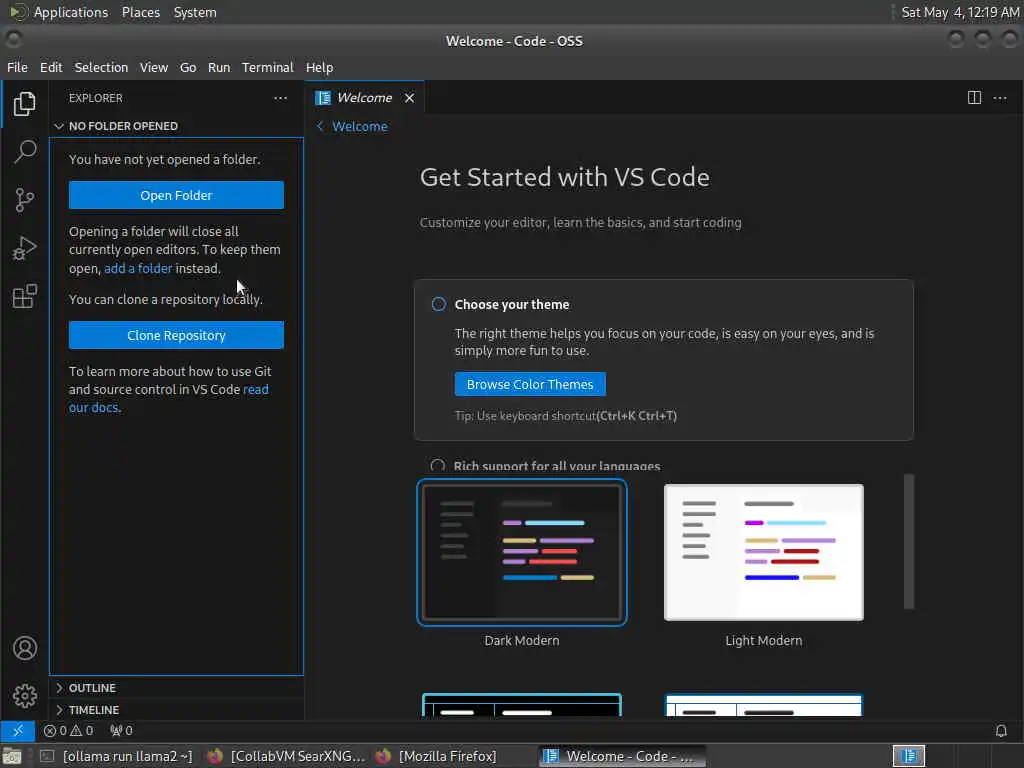This screenshot has height=768, width=1024.
Task: Open the Terminal menu
Action: click(268, 67)
